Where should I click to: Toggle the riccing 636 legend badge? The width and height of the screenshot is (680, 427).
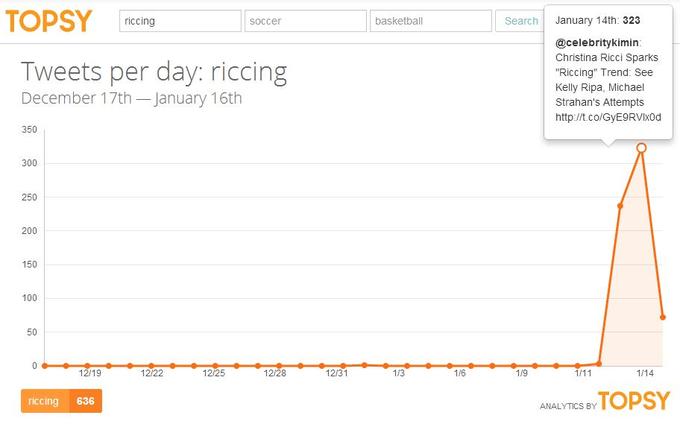pyautogui.click(x=61, y=401)
